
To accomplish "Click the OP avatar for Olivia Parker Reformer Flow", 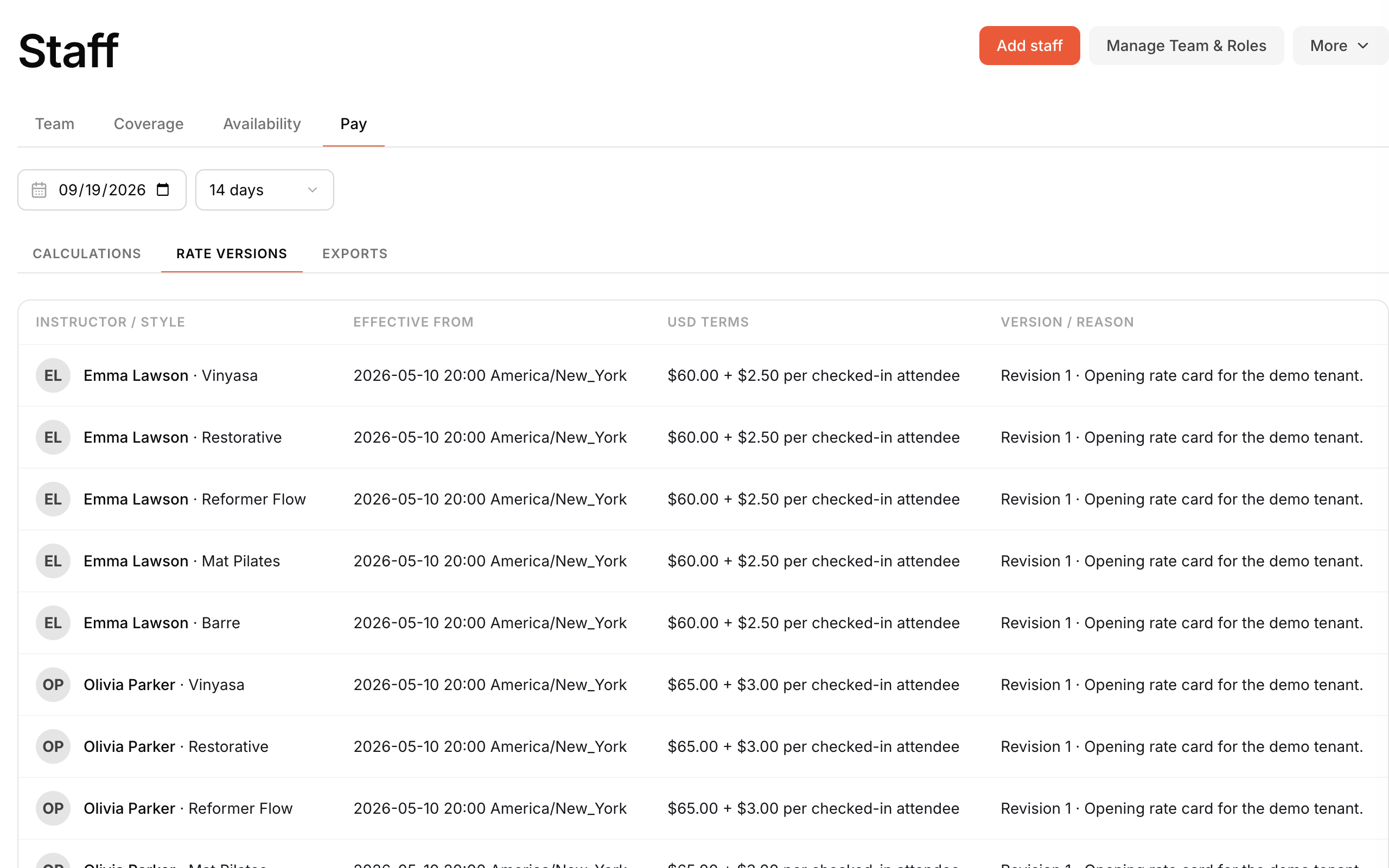I will (x=53, y=808).
